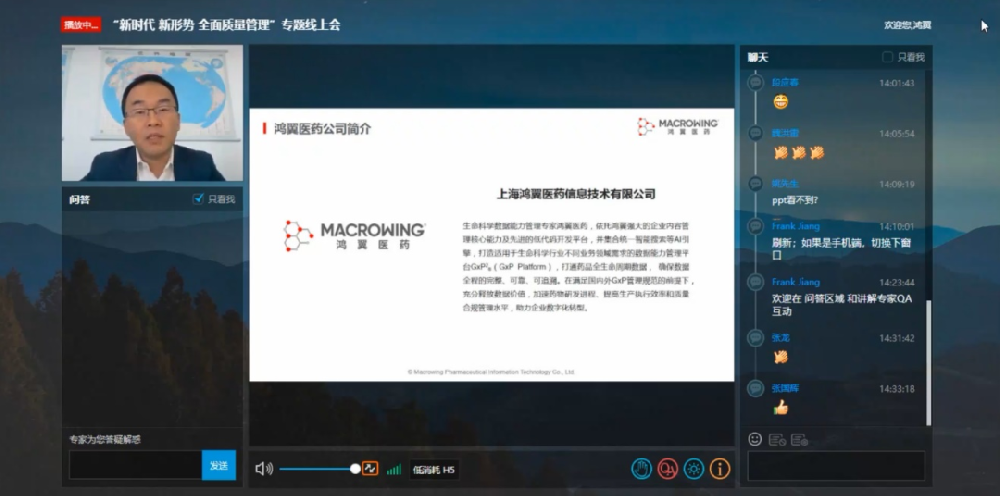Screen dimensions: 1000x496
Task: Open the emoji smiley picker in chat
Action: (755, 439)
